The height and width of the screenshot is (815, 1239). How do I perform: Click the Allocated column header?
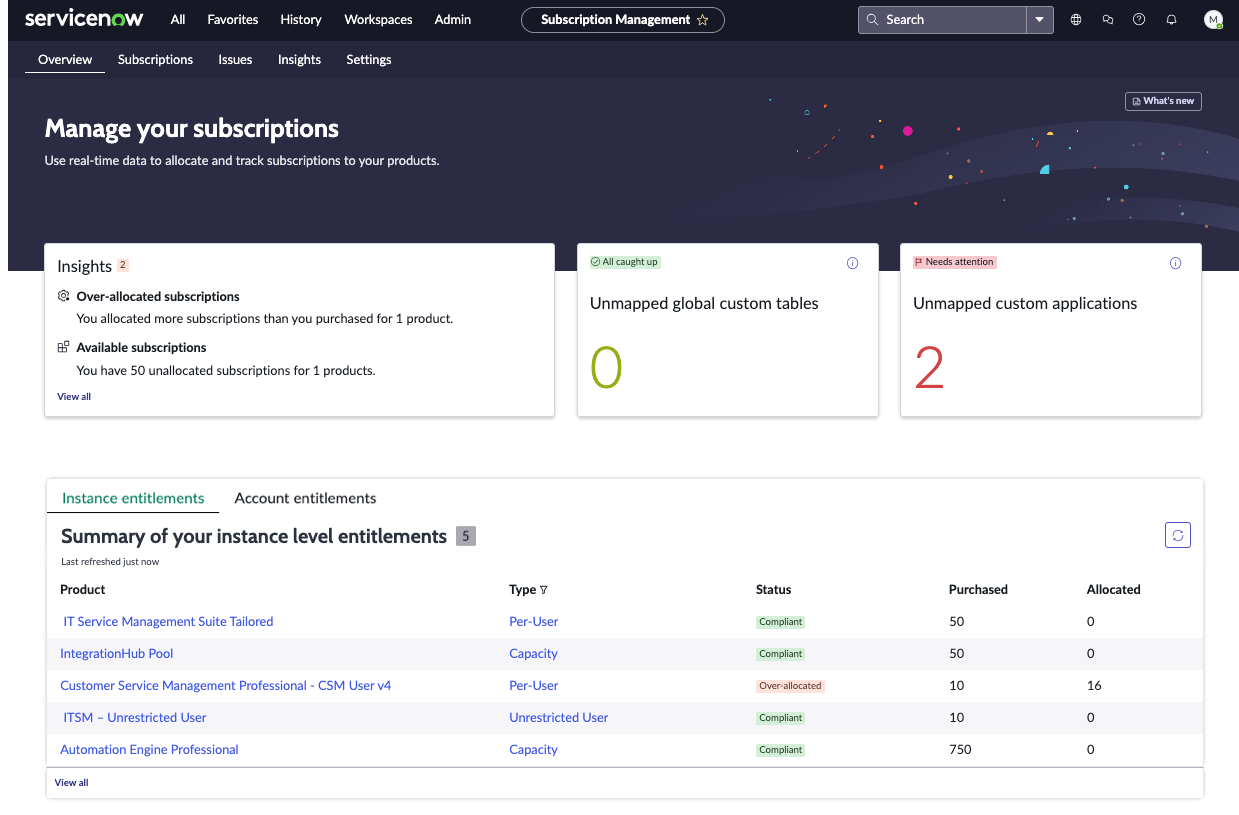click(x=1114, y=590)
